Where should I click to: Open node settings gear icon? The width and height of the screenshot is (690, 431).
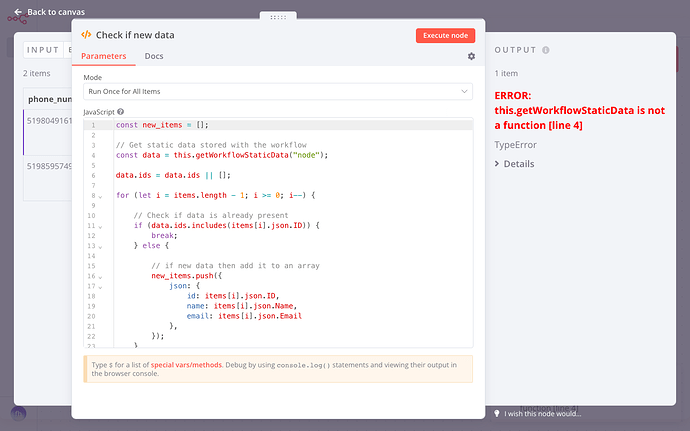click(x=471, y=57)
